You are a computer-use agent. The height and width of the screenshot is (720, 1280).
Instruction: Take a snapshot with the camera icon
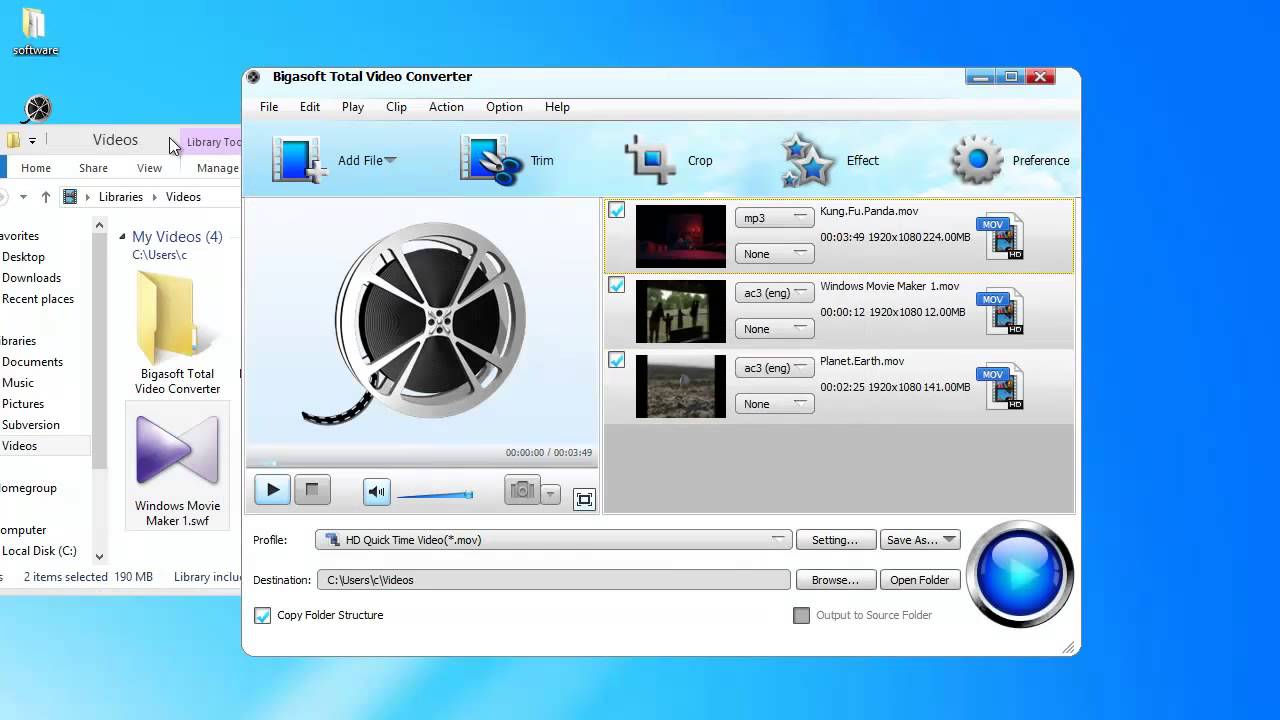pos(521,490)
